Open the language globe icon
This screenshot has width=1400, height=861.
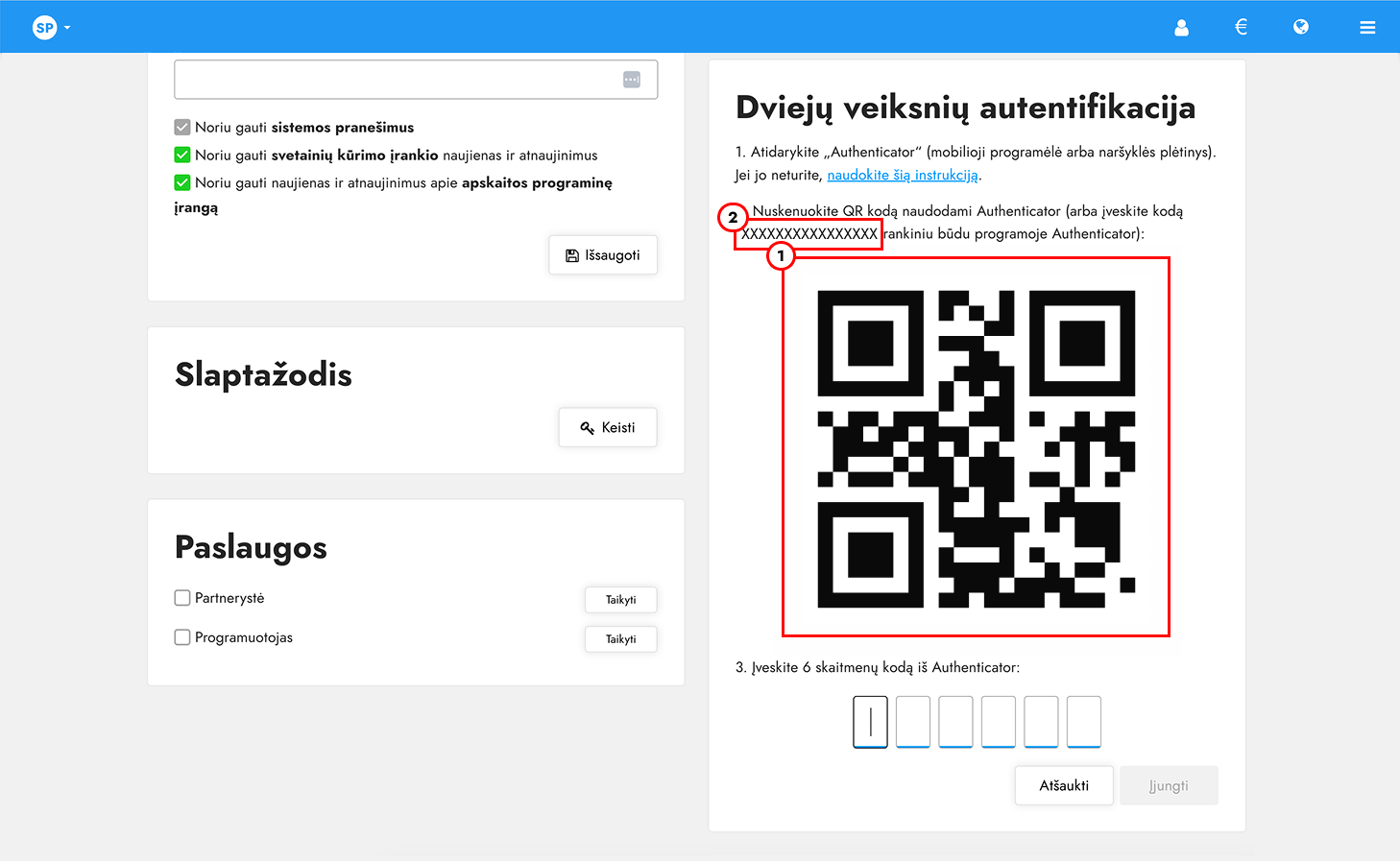pos(1300,27)
